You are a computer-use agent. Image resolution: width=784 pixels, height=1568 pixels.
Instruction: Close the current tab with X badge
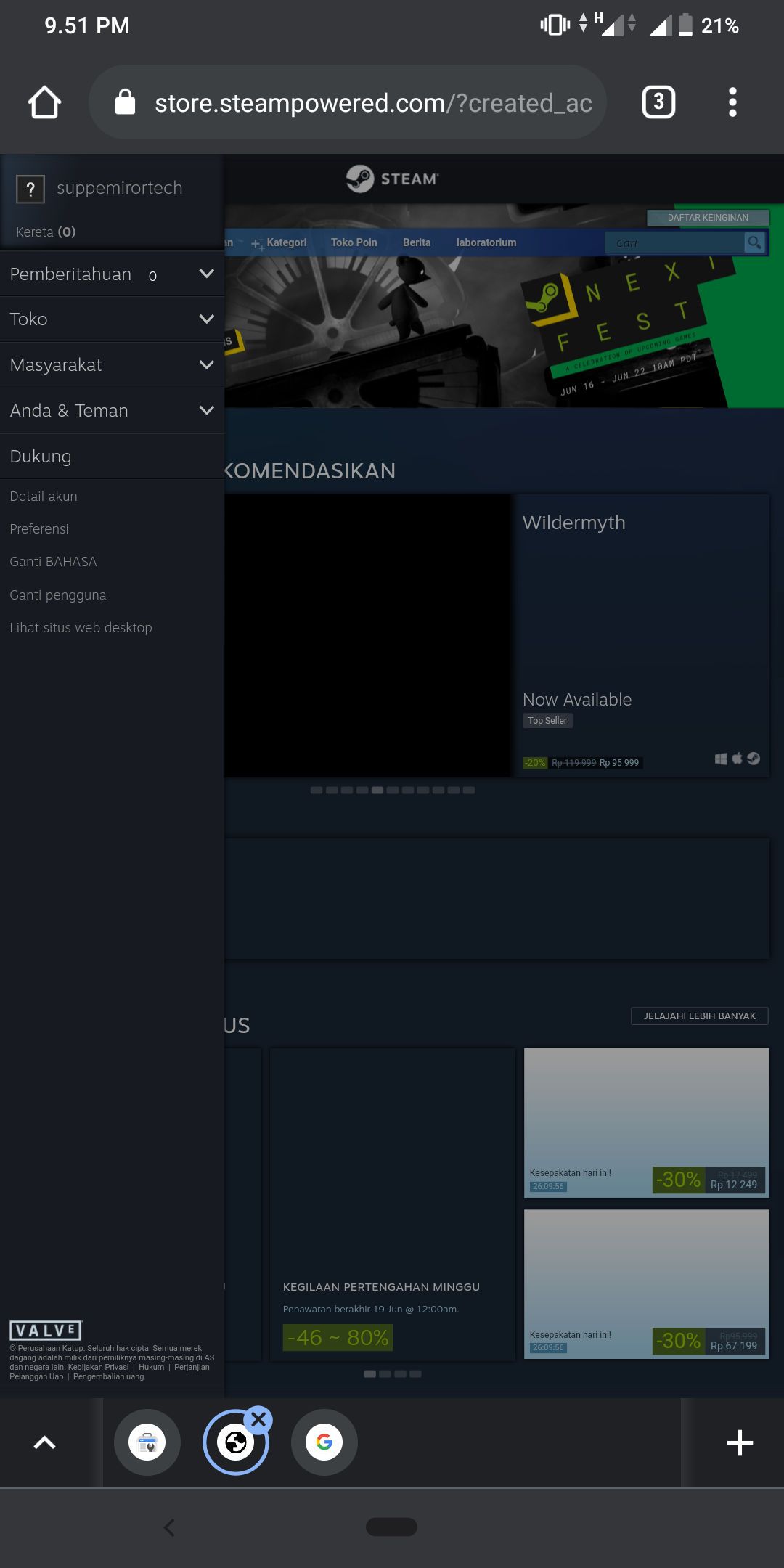[258, 1419]
